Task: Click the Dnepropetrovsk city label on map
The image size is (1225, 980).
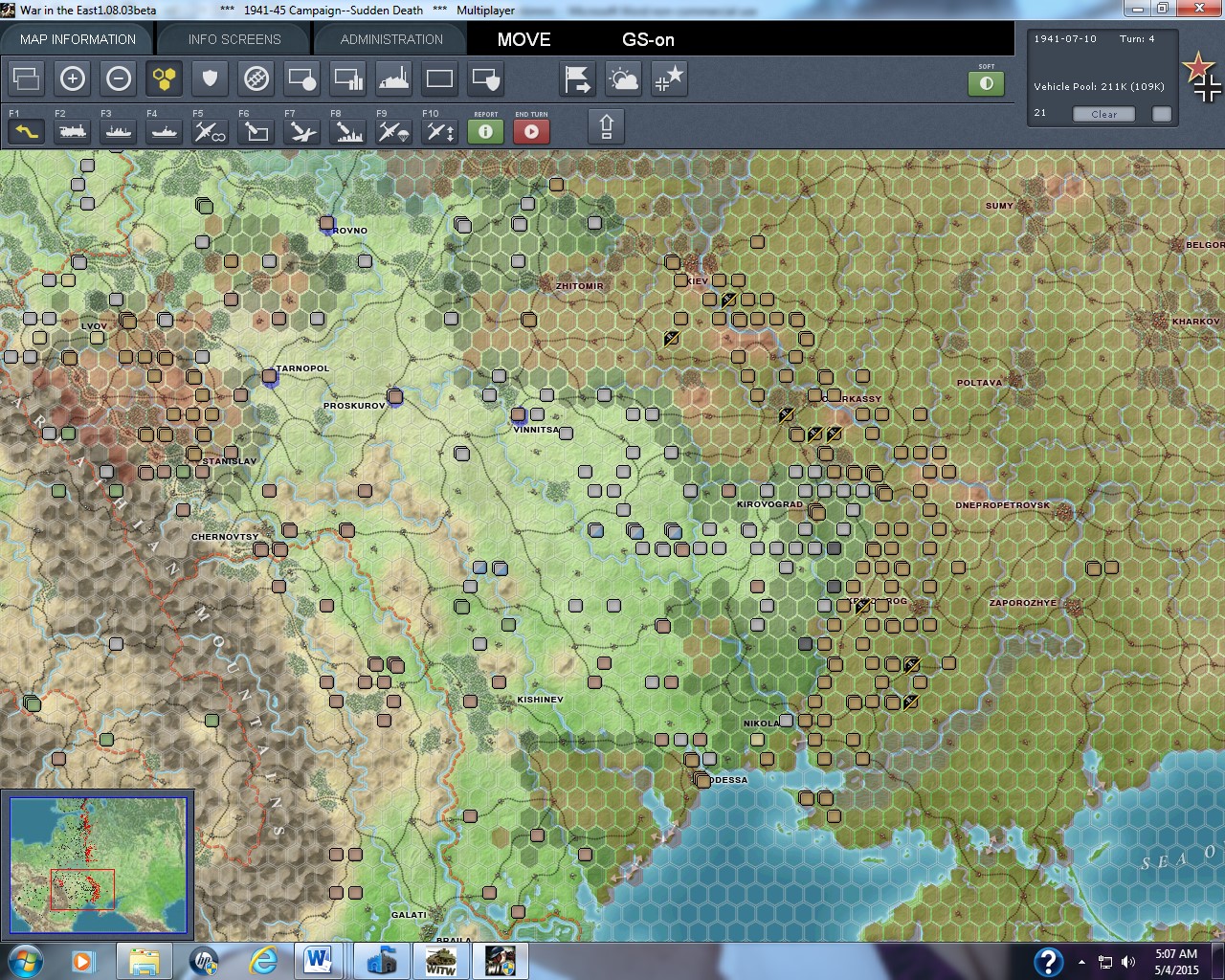Action: [1003, 505]
